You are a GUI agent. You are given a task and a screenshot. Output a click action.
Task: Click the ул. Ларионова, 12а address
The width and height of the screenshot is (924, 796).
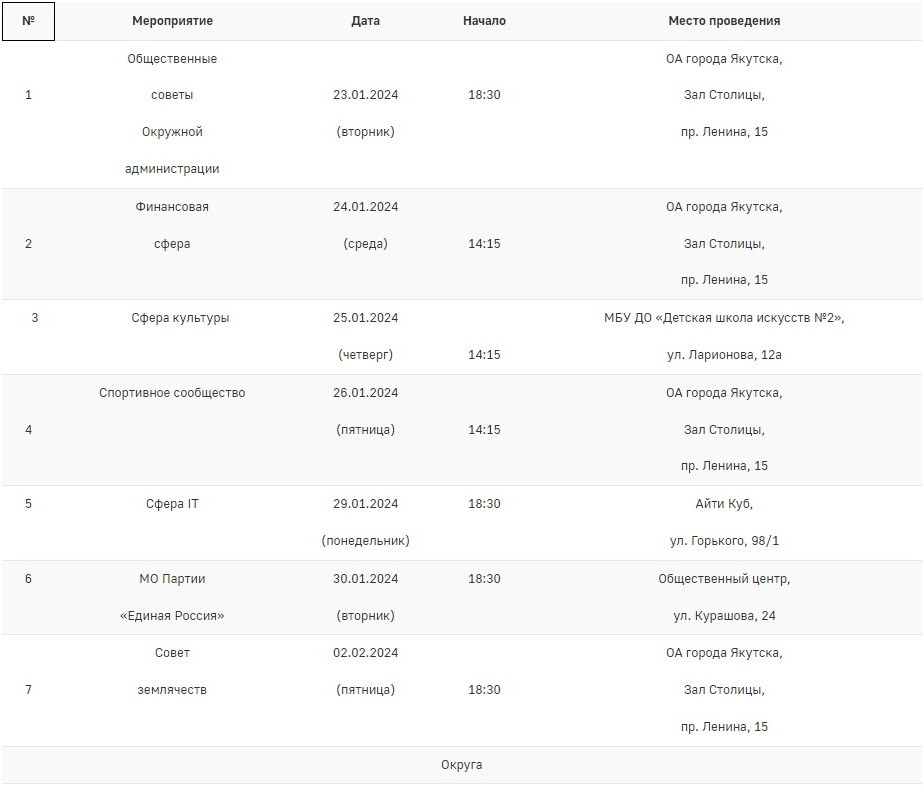[724, 355]
